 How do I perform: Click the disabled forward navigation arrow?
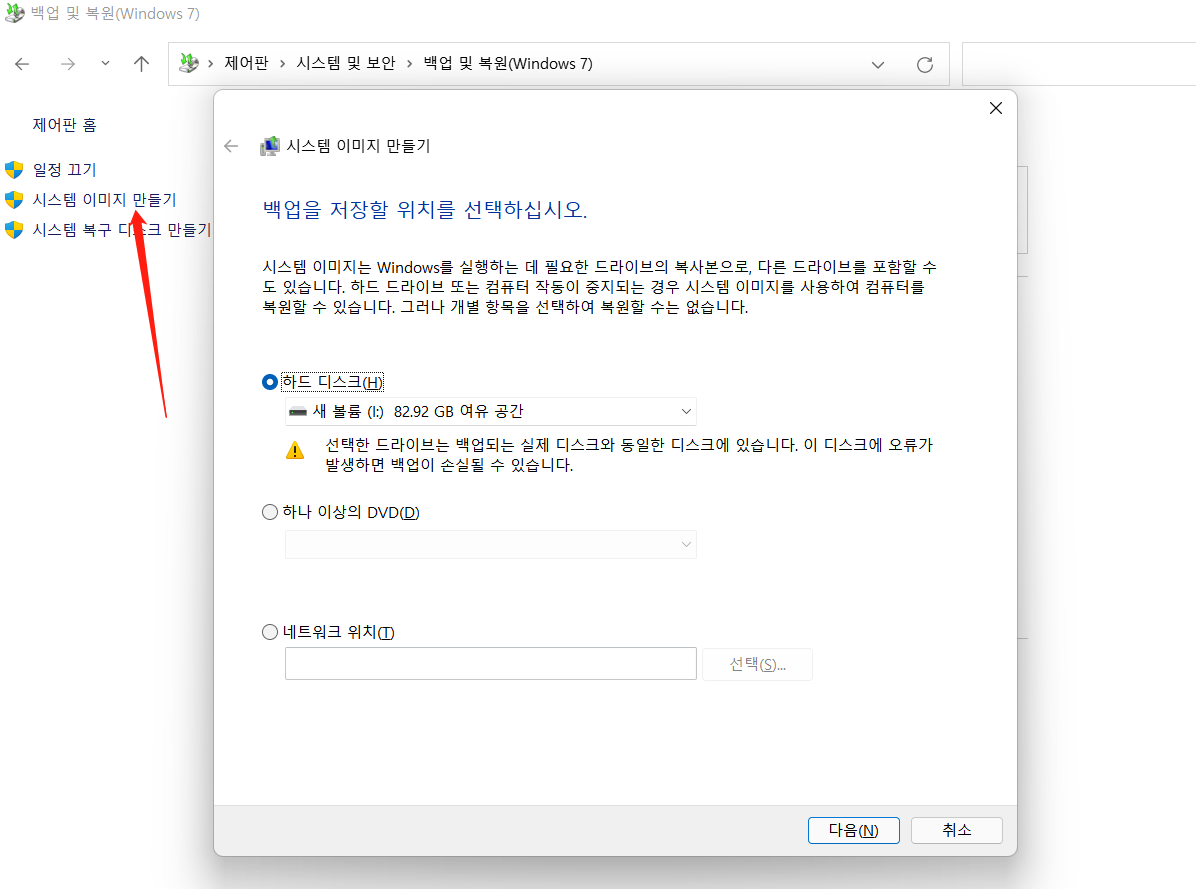pyautogui.click(x=67, y=63)
